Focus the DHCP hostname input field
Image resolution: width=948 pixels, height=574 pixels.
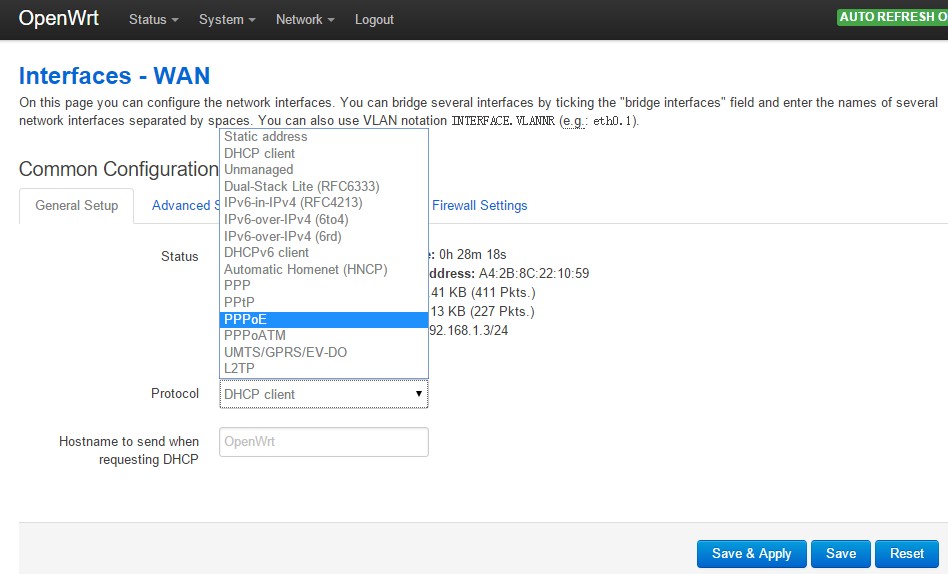click(x=323, y=442)
